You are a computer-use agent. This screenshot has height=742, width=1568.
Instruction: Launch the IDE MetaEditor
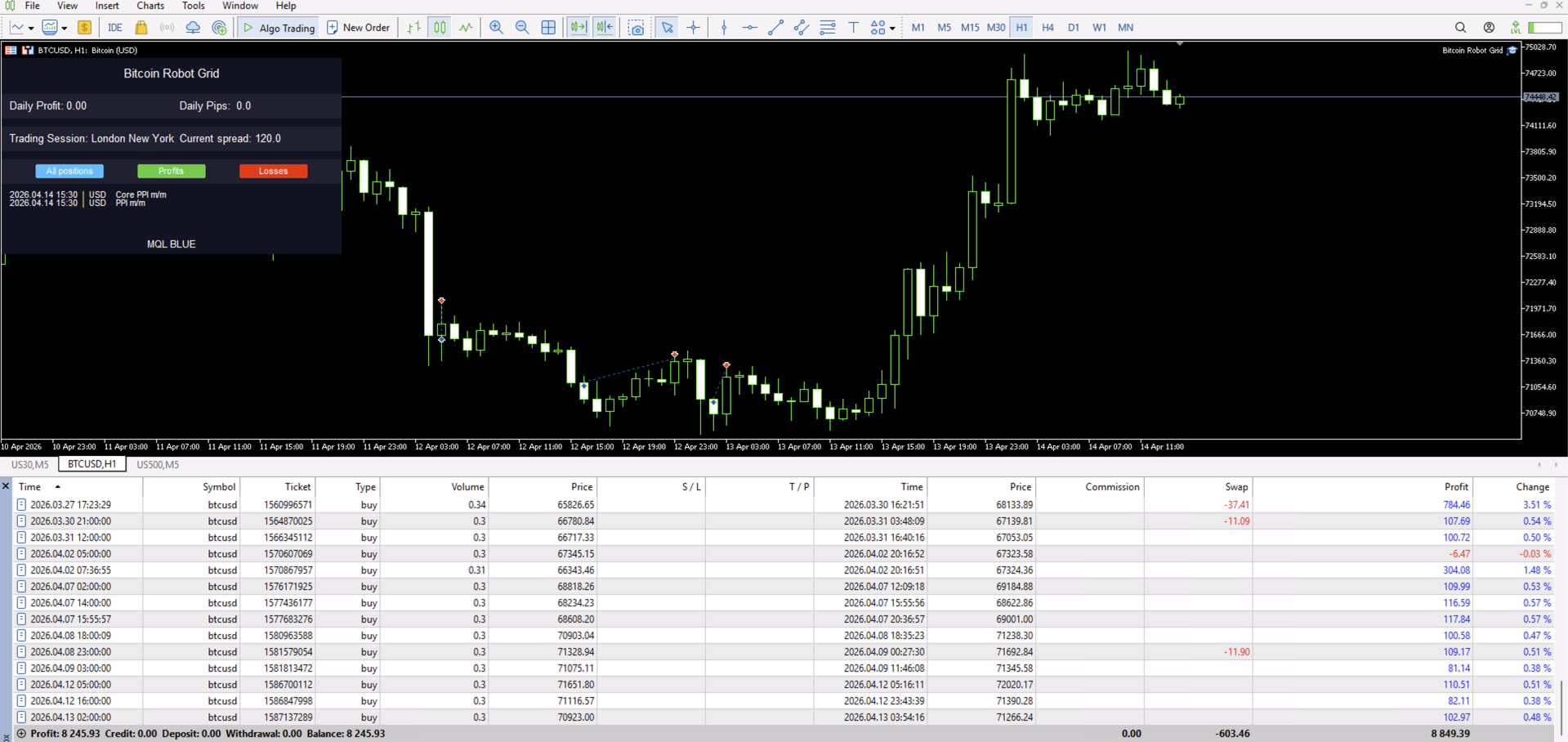pos(115,27)
